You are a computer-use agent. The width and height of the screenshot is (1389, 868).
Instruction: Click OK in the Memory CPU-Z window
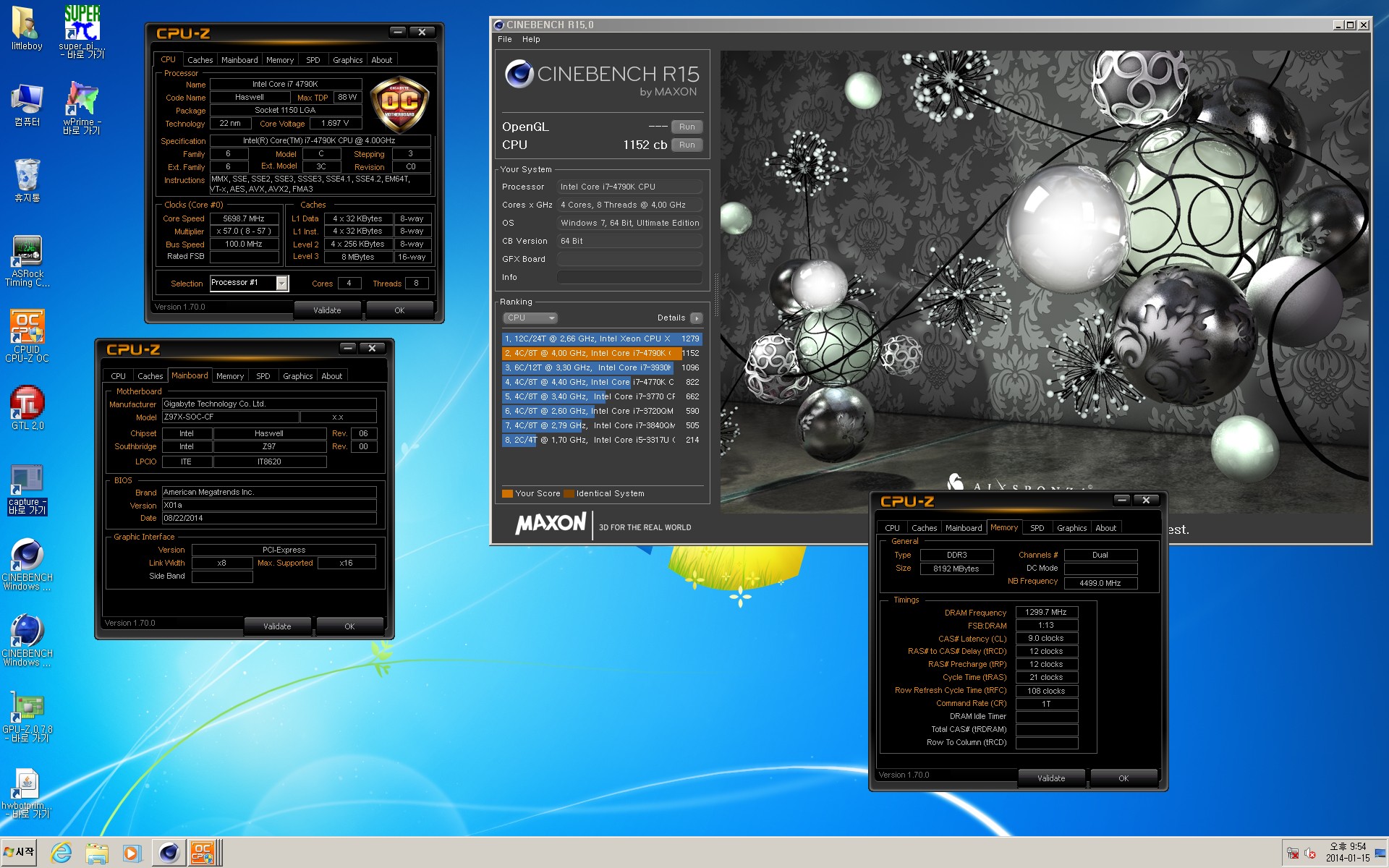1123,778
